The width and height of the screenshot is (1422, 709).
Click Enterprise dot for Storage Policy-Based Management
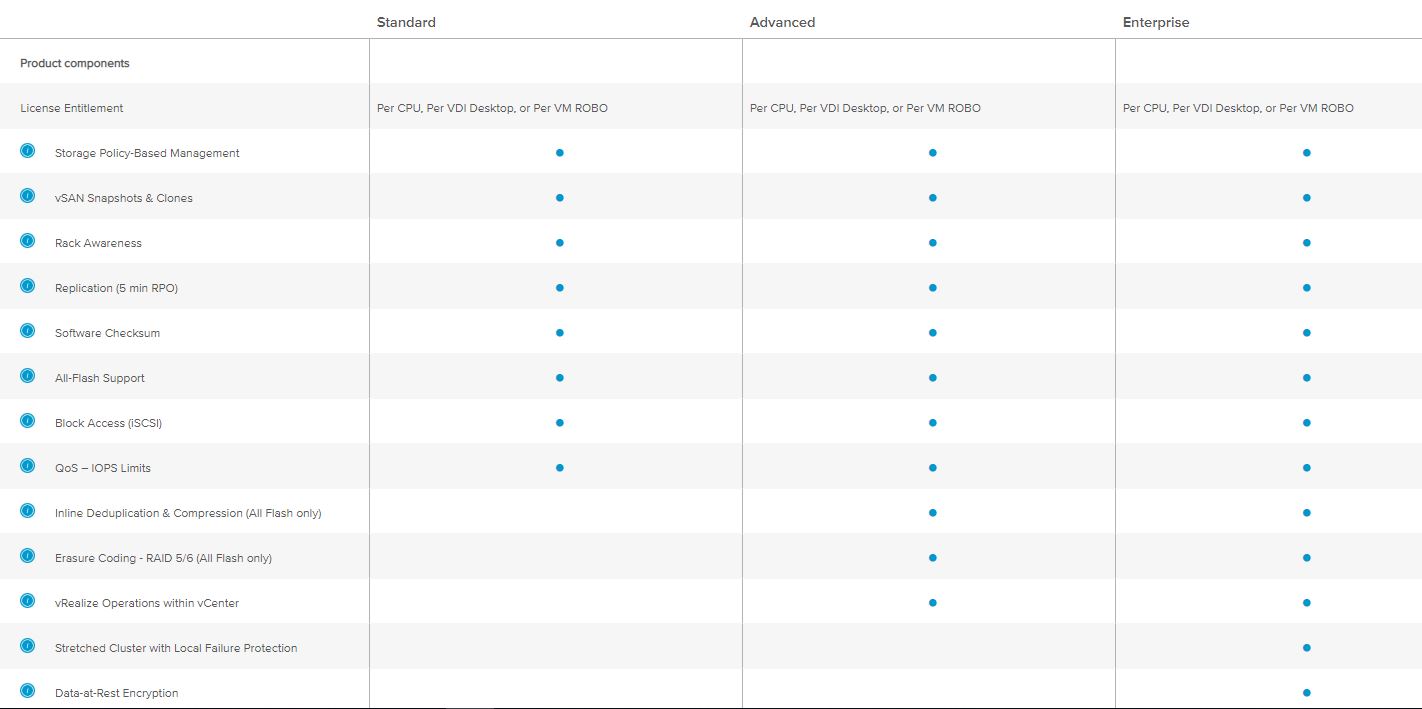click(1307, 153)
